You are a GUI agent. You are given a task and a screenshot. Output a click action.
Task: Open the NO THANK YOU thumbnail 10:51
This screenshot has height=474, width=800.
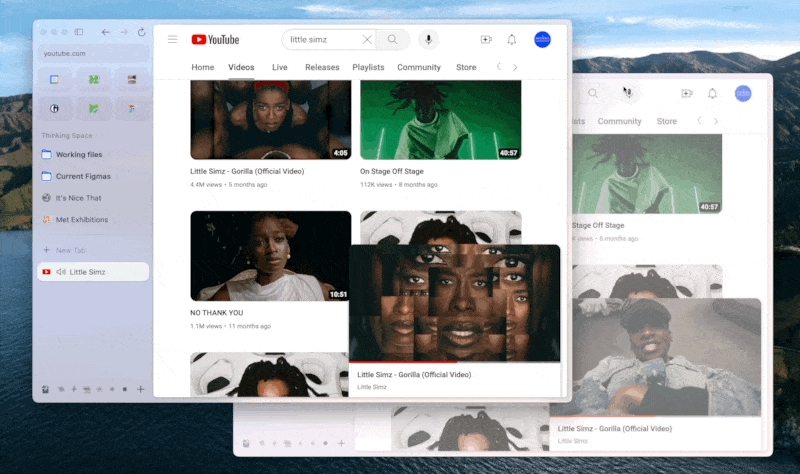(x=270, y=256)
